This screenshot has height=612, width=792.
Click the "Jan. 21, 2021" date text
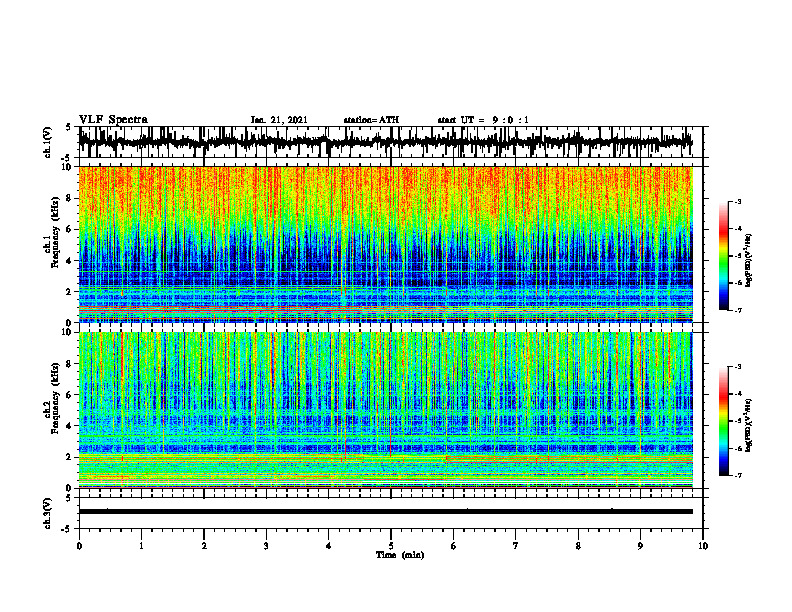click(x=279, y=120)
